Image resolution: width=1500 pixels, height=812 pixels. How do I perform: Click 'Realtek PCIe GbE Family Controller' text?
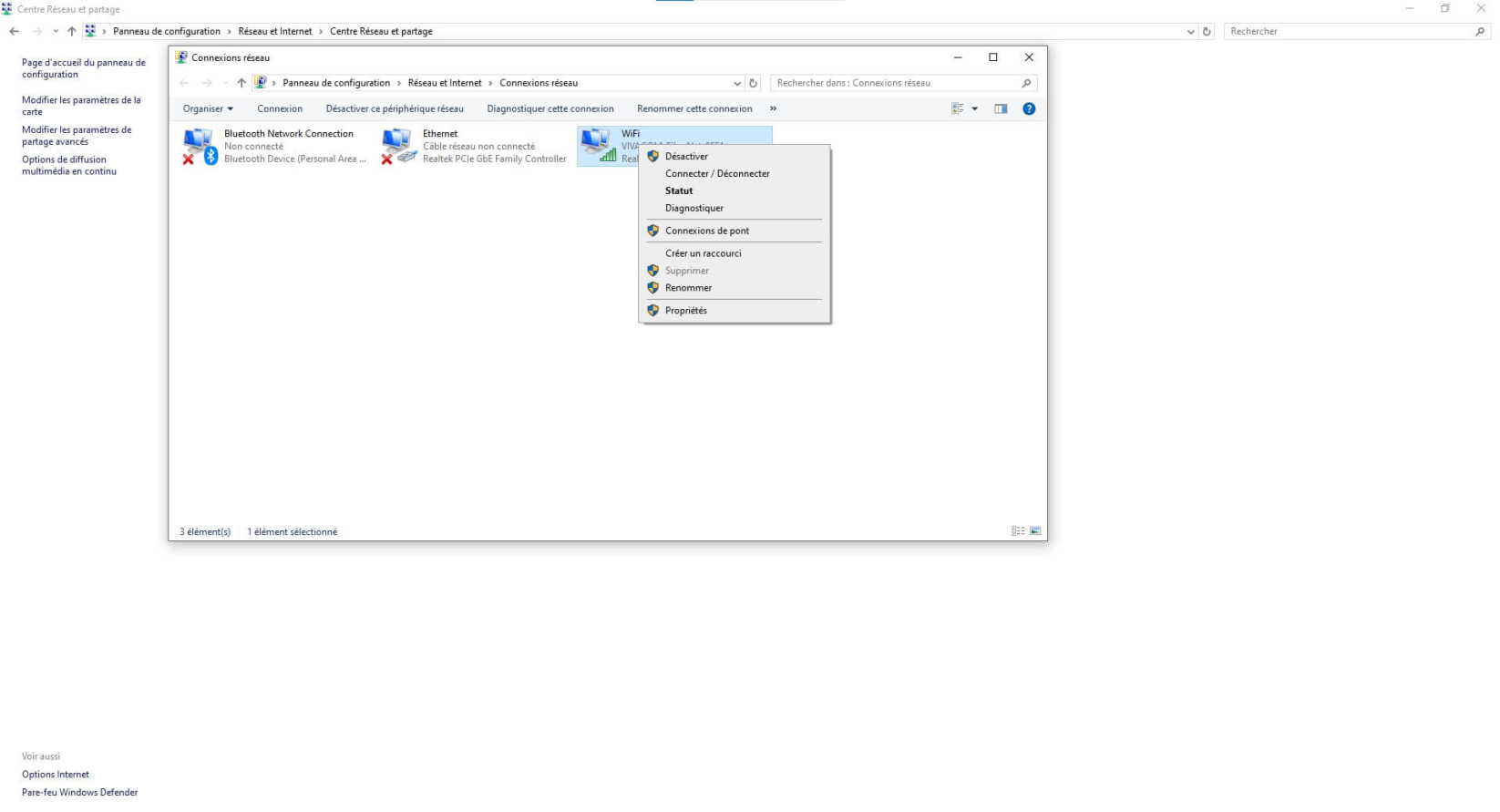pos(495,159)
